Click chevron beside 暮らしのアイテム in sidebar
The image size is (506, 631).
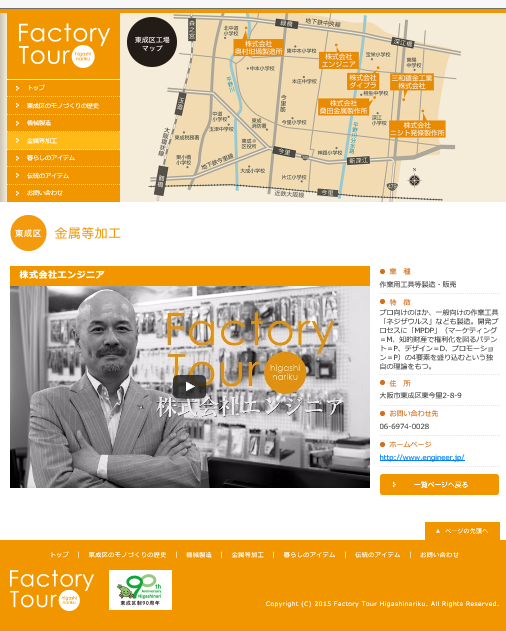pos(17,158)
